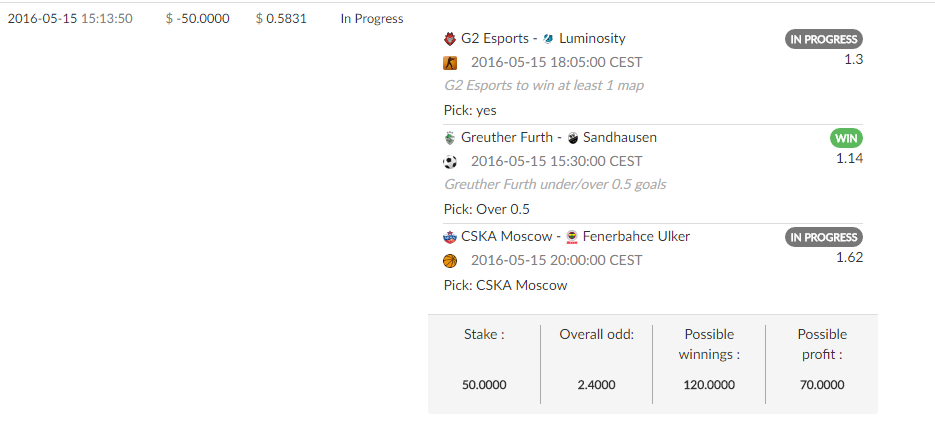Click the G2 Esports team logo
This screenshot has height=438, width=935.
pyautogui.click(x=450, y=39)
